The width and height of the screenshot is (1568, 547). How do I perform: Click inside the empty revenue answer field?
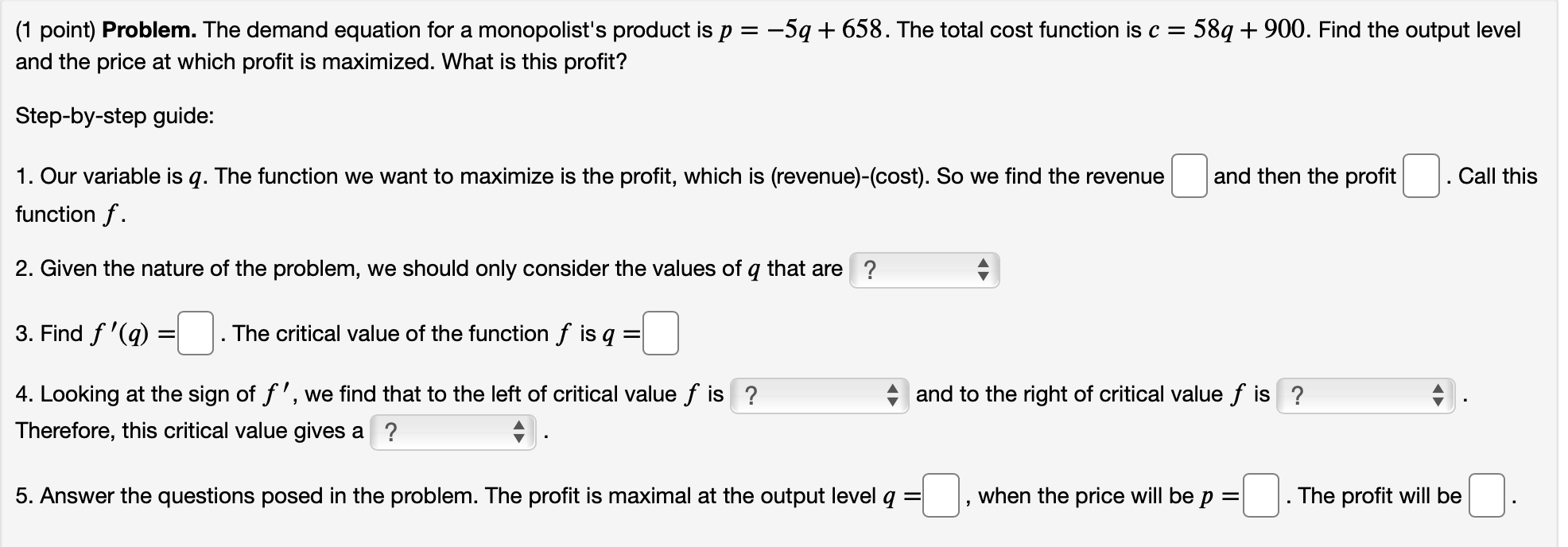pyautogui.click(x=1188, y=177)
